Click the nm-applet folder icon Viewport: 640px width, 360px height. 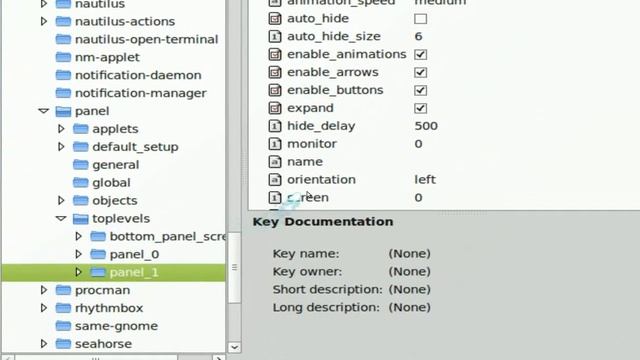pos(63,57)
